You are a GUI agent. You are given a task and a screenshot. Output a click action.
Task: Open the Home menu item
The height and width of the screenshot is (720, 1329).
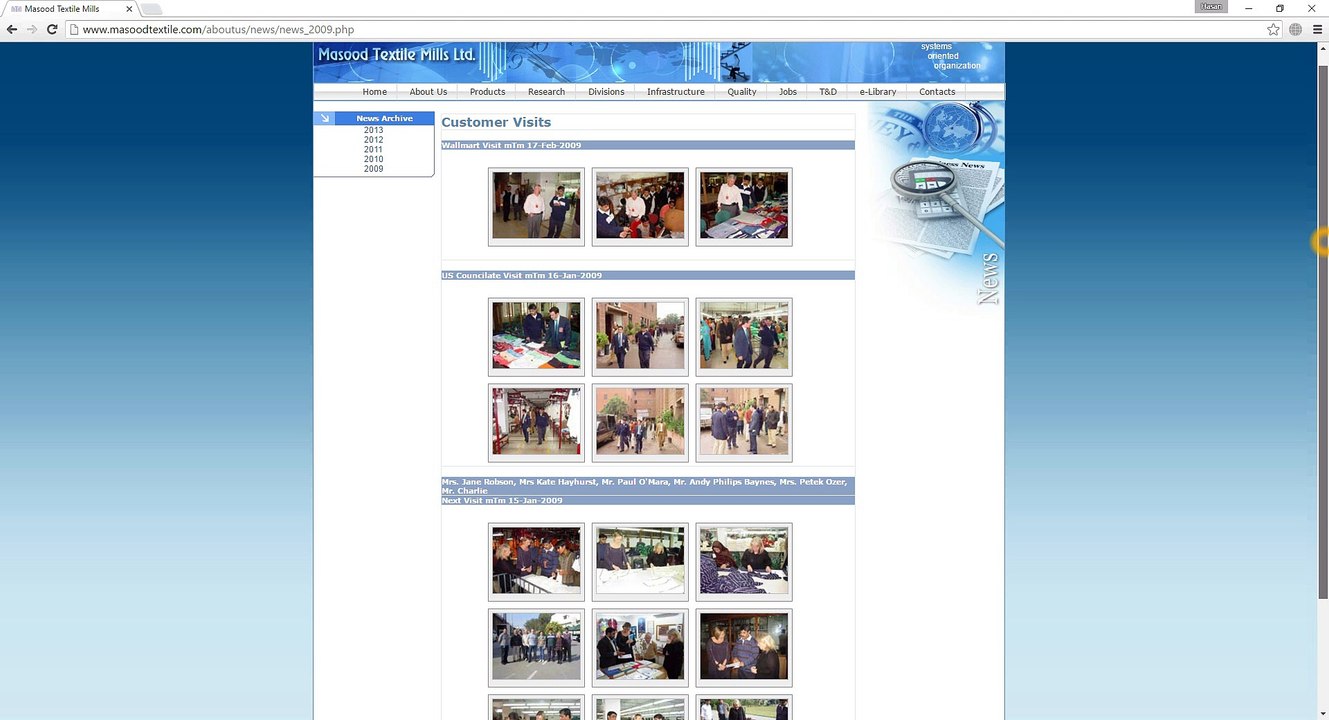pos(375,92)
